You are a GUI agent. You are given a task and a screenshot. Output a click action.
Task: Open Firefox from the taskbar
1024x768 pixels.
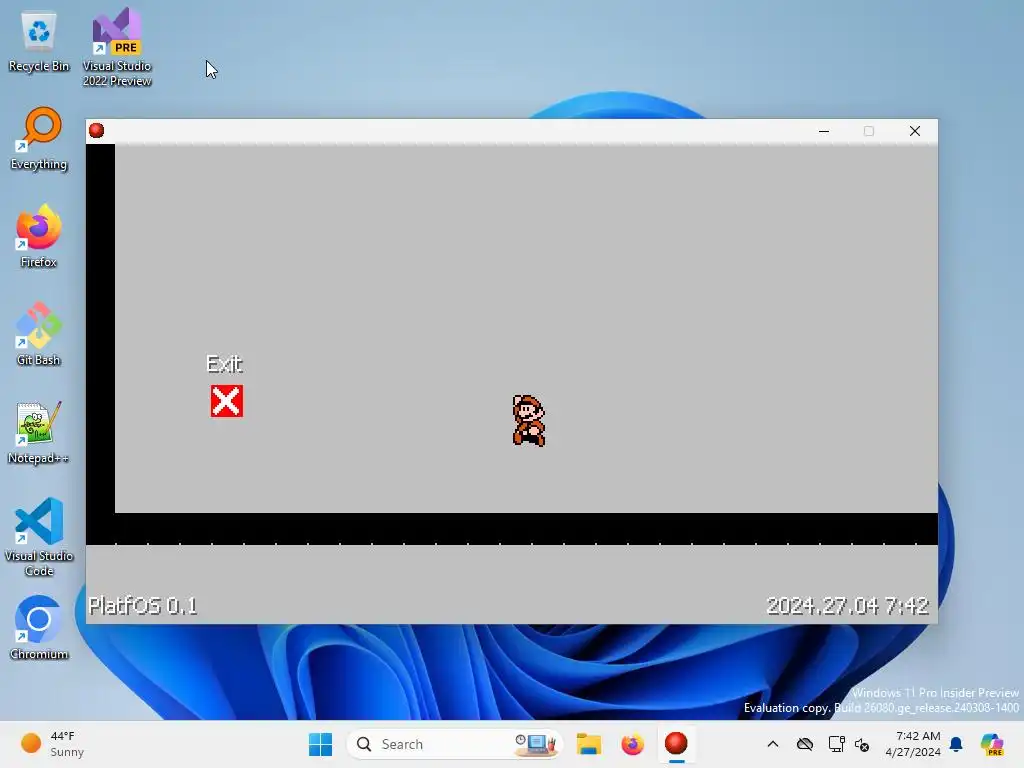pyautogui.click(x=632, y=744)
